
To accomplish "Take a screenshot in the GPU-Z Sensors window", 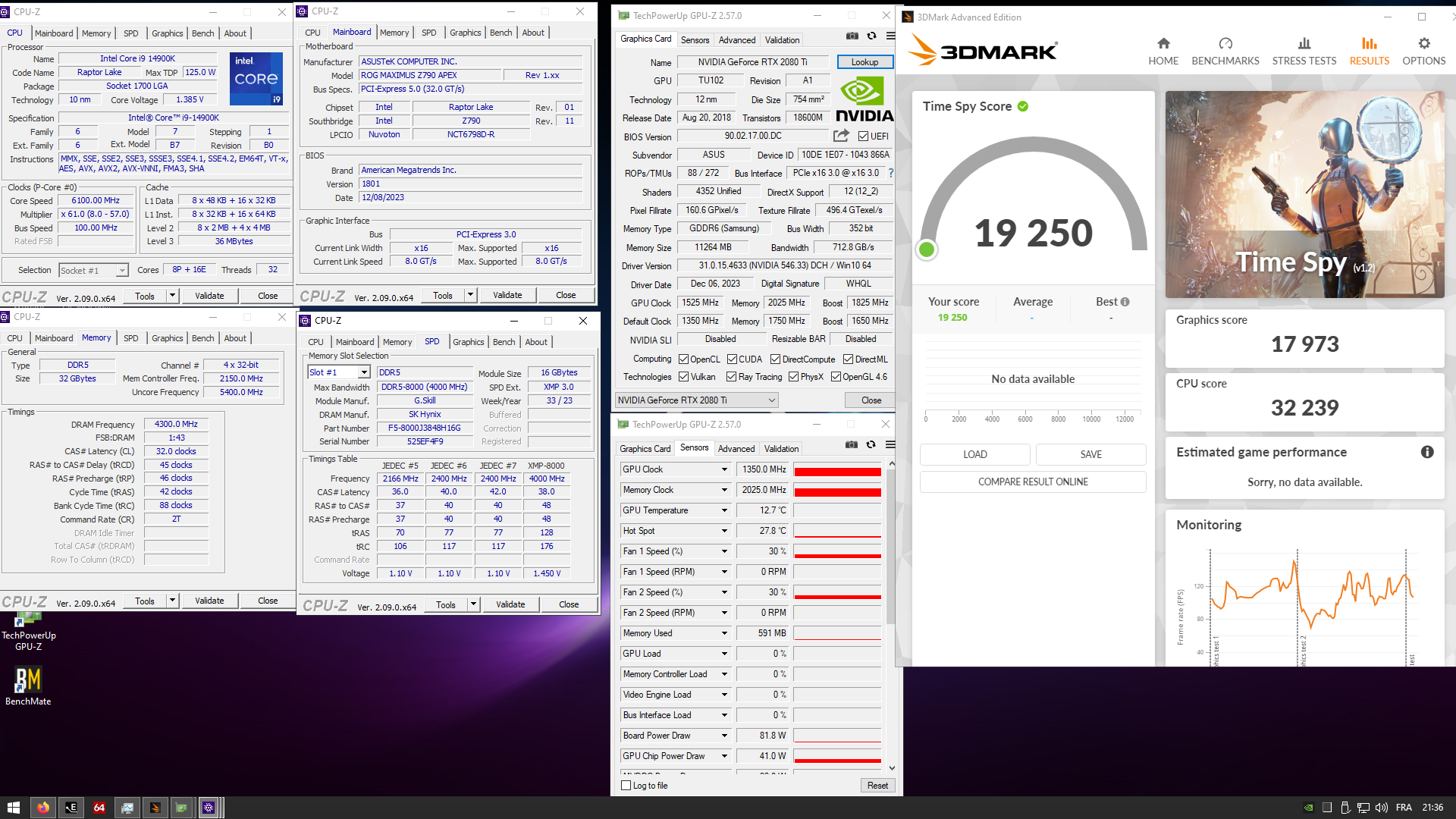I will [852, 444].
